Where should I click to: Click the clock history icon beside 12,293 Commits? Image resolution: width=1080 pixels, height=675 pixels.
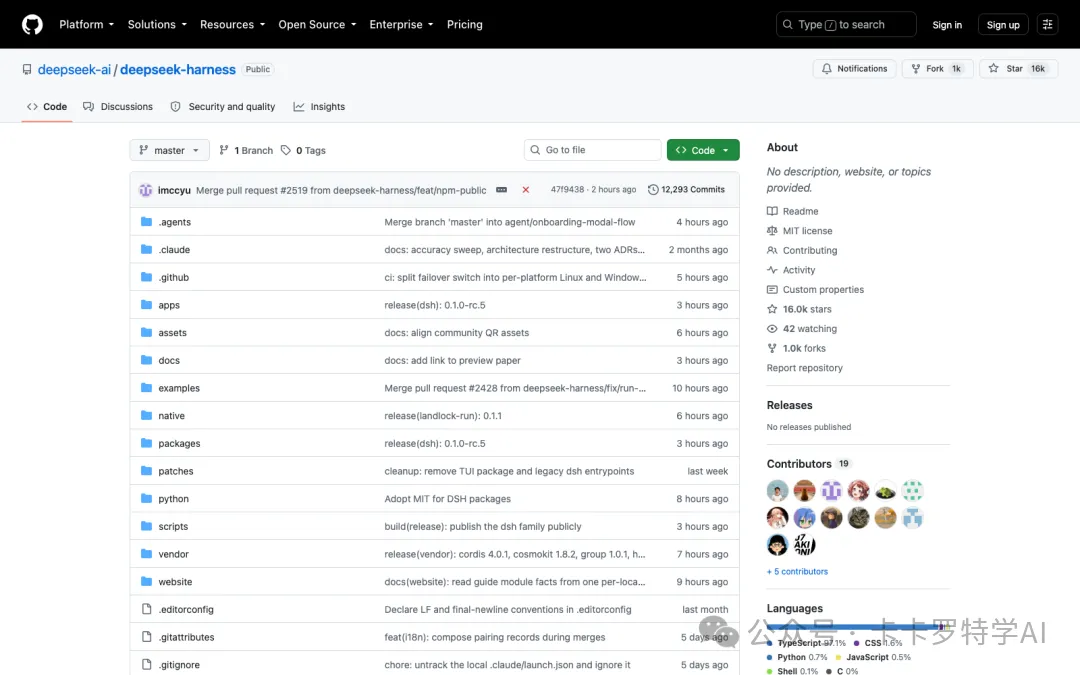click(652, 189)
